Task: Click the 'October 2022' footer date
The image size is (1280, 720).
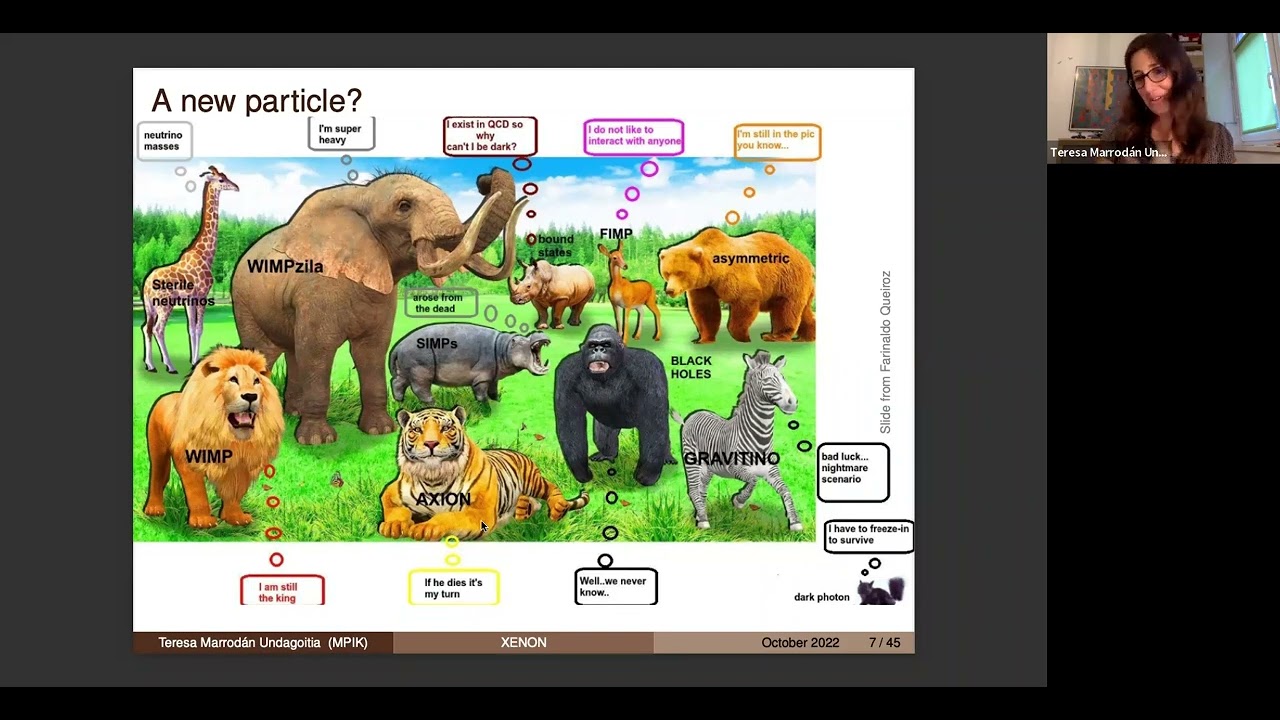Action: click(x=800, y=643)
